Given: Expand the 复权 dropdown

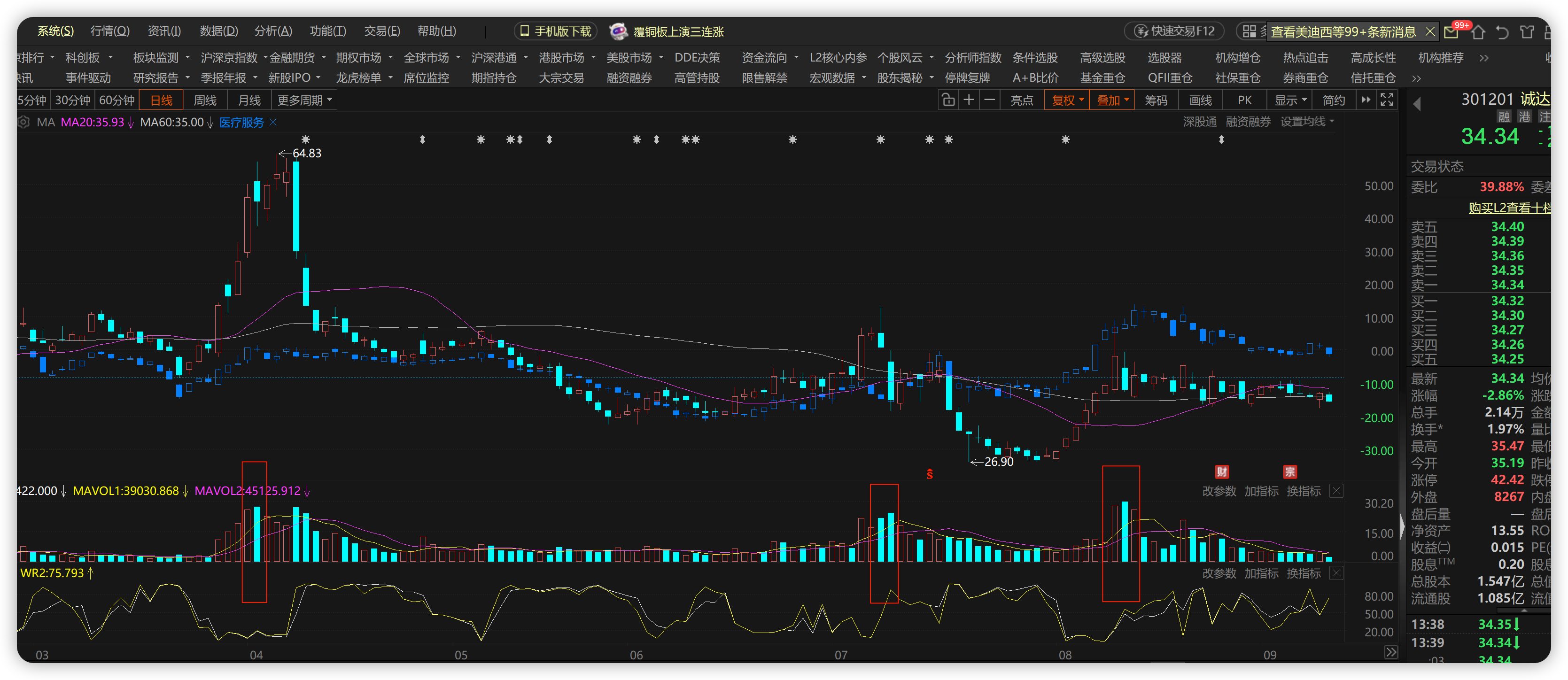Looking at the screenshot, I should [x=1067, y=100].
